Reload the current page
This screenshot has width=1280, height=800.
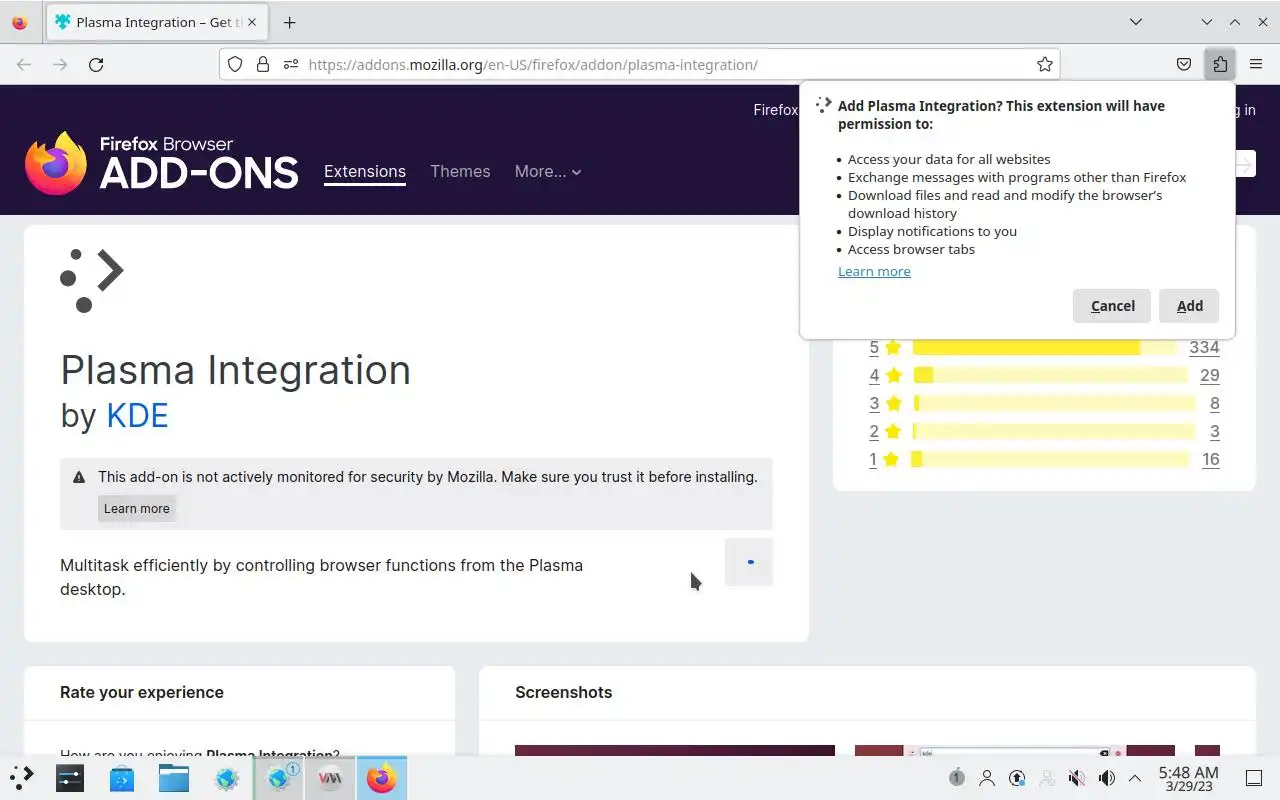(x=96, y=64)
